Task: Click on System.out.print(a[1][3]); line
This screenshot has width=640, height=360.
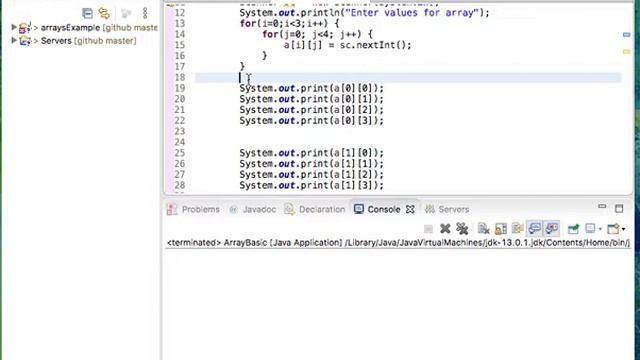Action: point(311,185)
